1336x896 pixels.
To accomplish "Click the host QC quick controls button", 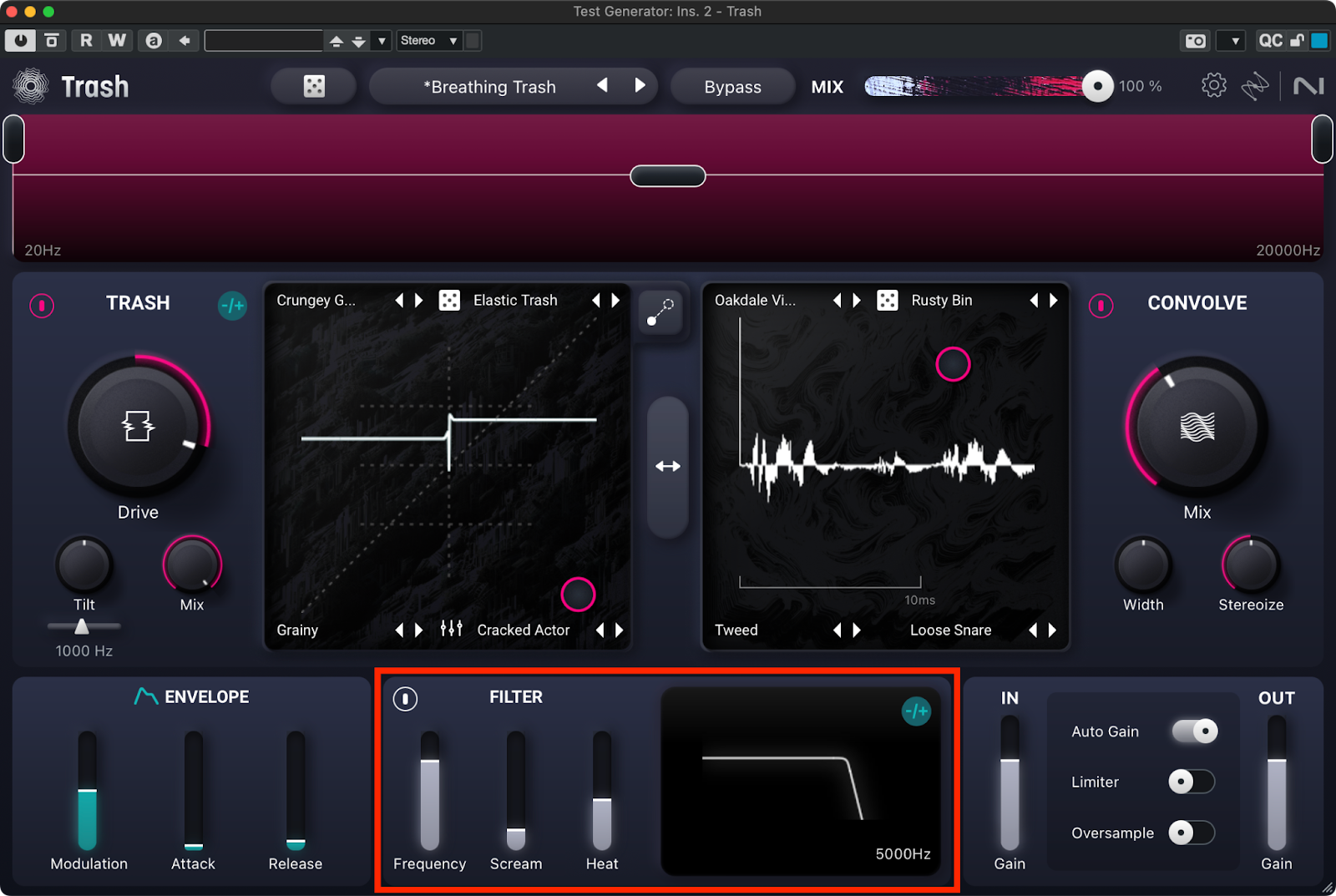I will [1270, 40].
